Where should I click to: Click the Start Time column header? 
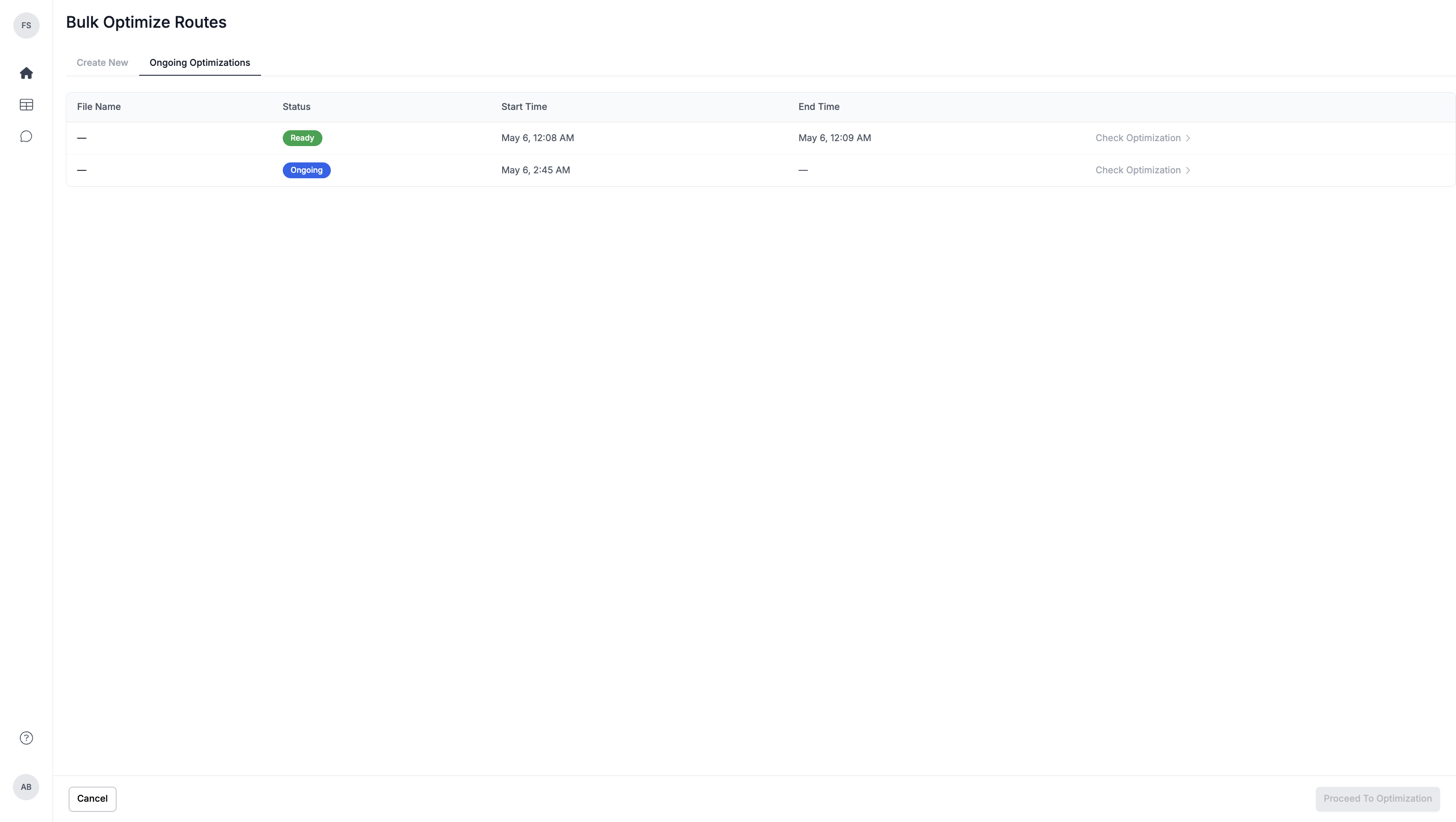click(524, 107)
